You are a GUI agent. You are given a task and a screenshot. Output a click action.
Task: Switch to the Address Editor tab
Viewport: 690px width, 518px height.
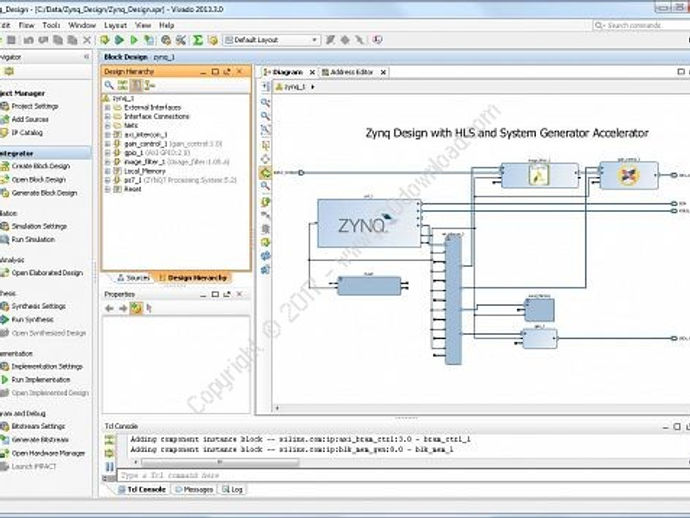[352, 72]
